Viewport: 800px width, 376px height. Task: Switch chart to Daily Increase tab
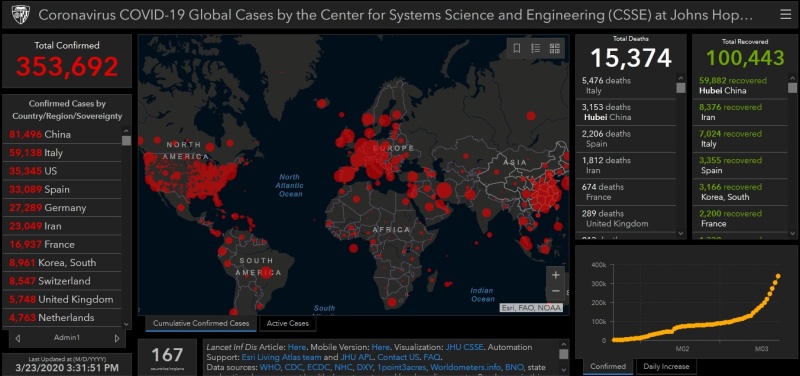(666, 366)
